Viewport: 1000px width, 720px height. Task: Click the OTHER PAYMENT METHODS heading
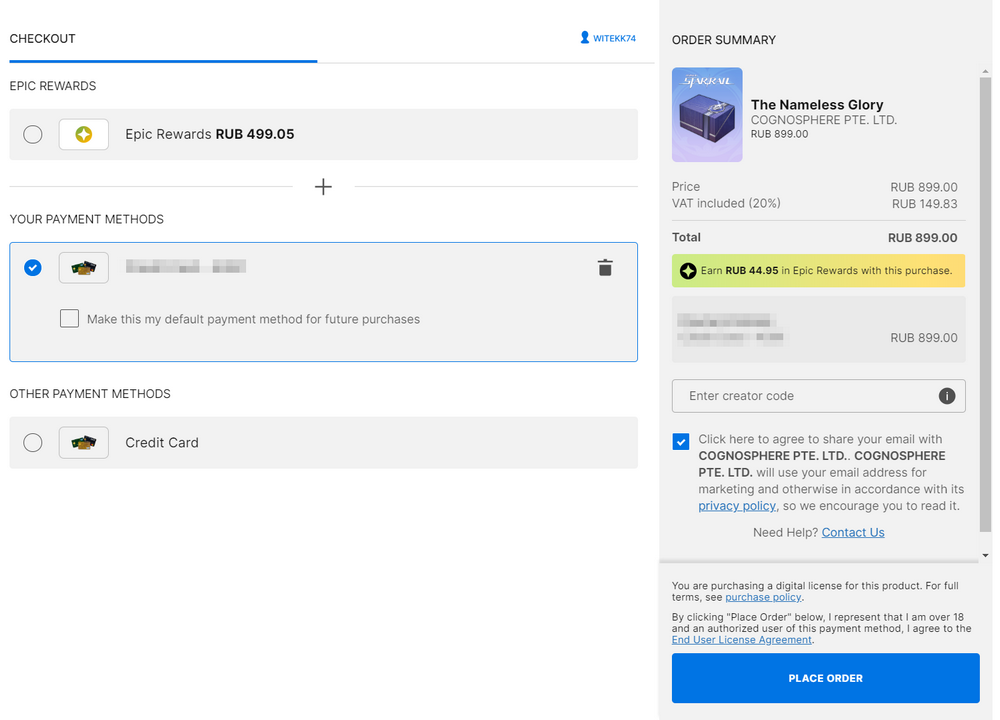point(90,394)
